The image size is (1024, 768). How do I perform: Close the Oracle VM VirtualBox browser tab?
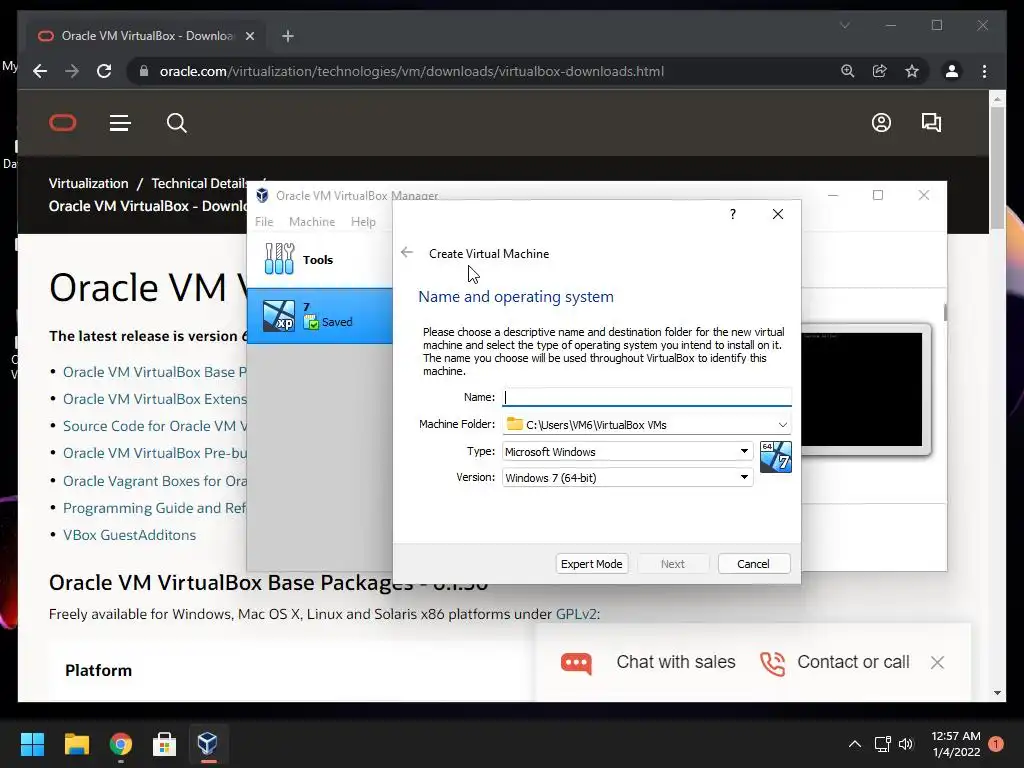point(249,36)
